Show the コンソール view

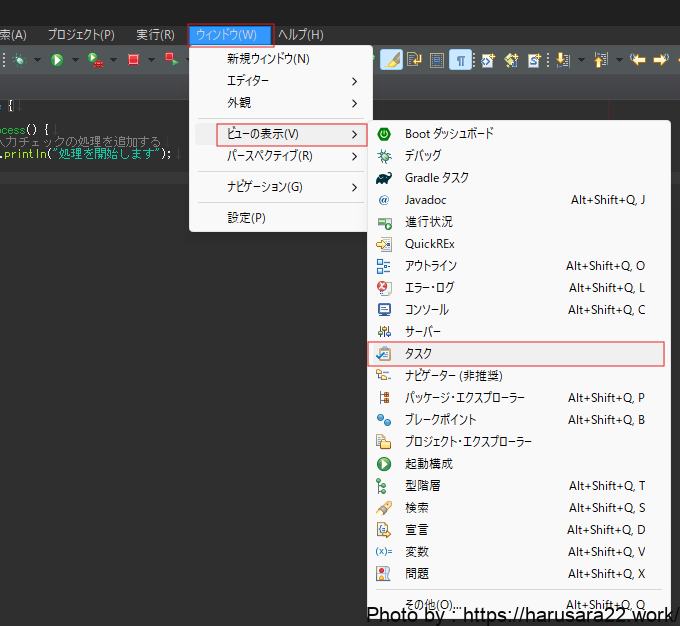click(x=426, y=310)
